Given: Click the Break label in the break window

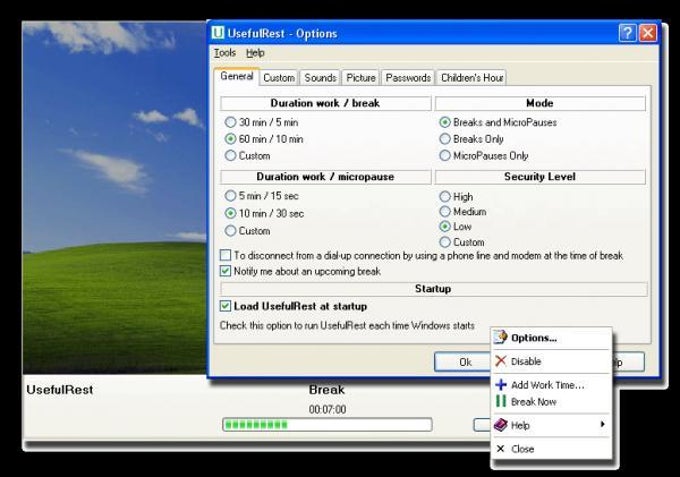Looking at the screenshot, I should coord(327,389).
